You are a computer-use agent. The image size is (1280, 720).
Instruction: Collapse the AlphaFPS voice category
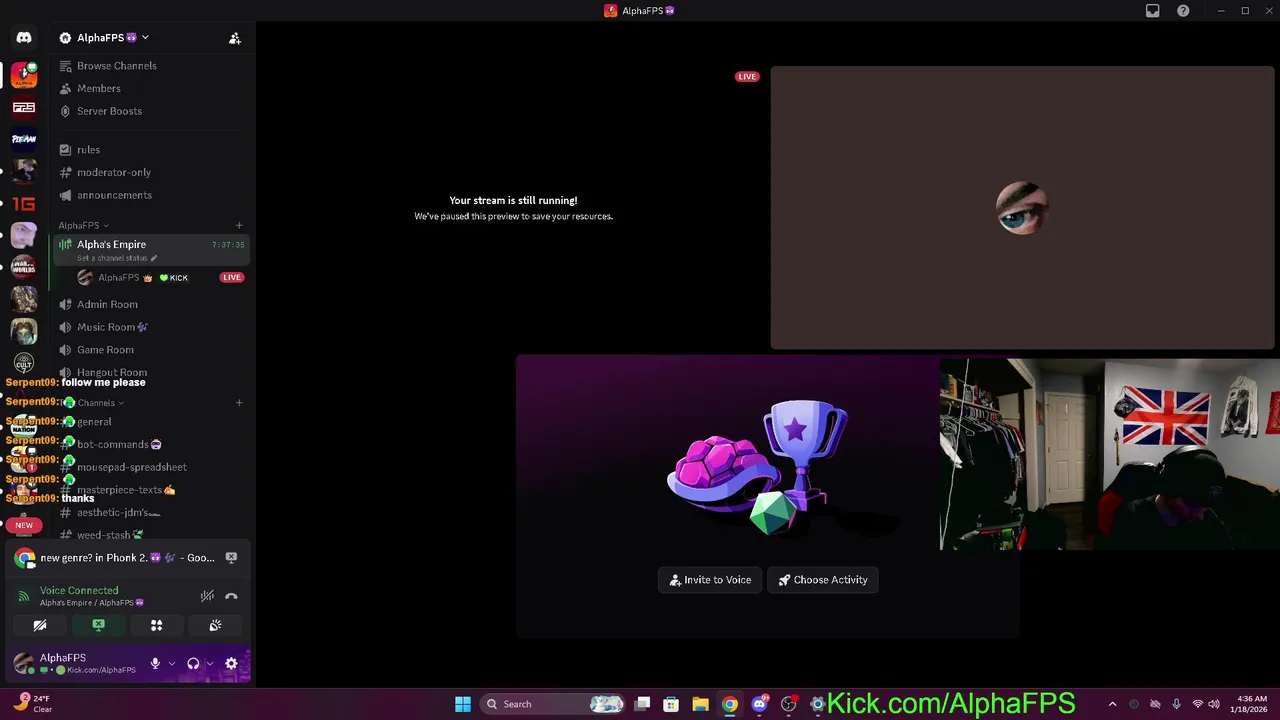click(83, 226)
